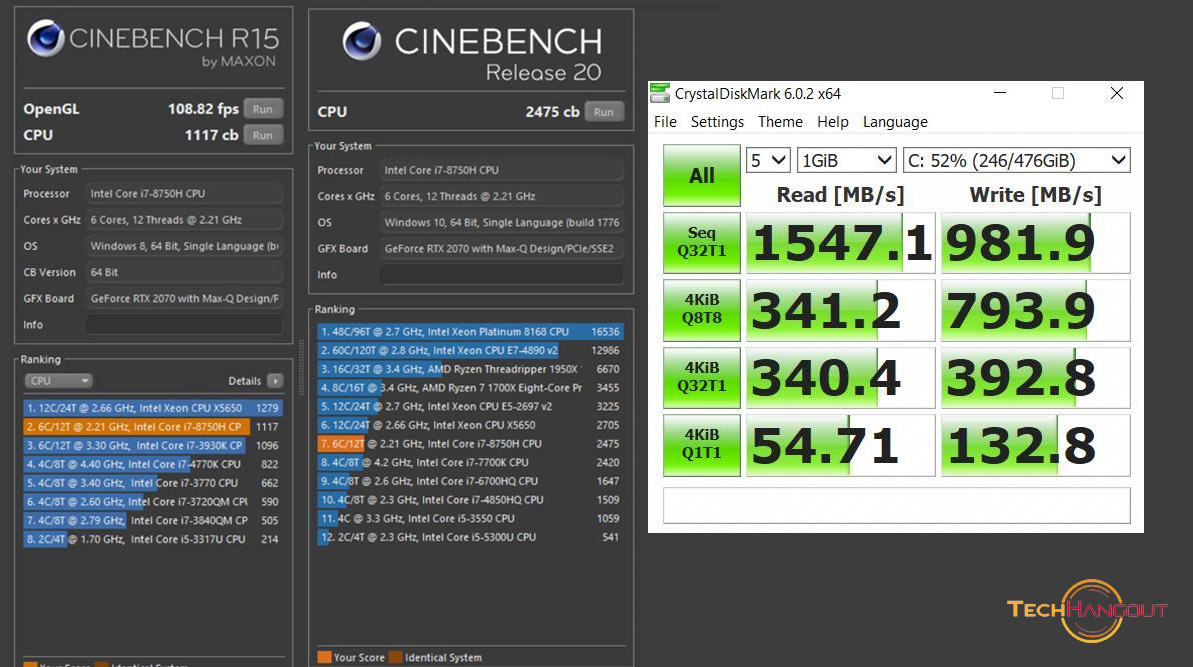This screenshot has height=667, width=1193.
Task: Run the CPU test in Cinebench R20
Action: [x=604, y=112]
